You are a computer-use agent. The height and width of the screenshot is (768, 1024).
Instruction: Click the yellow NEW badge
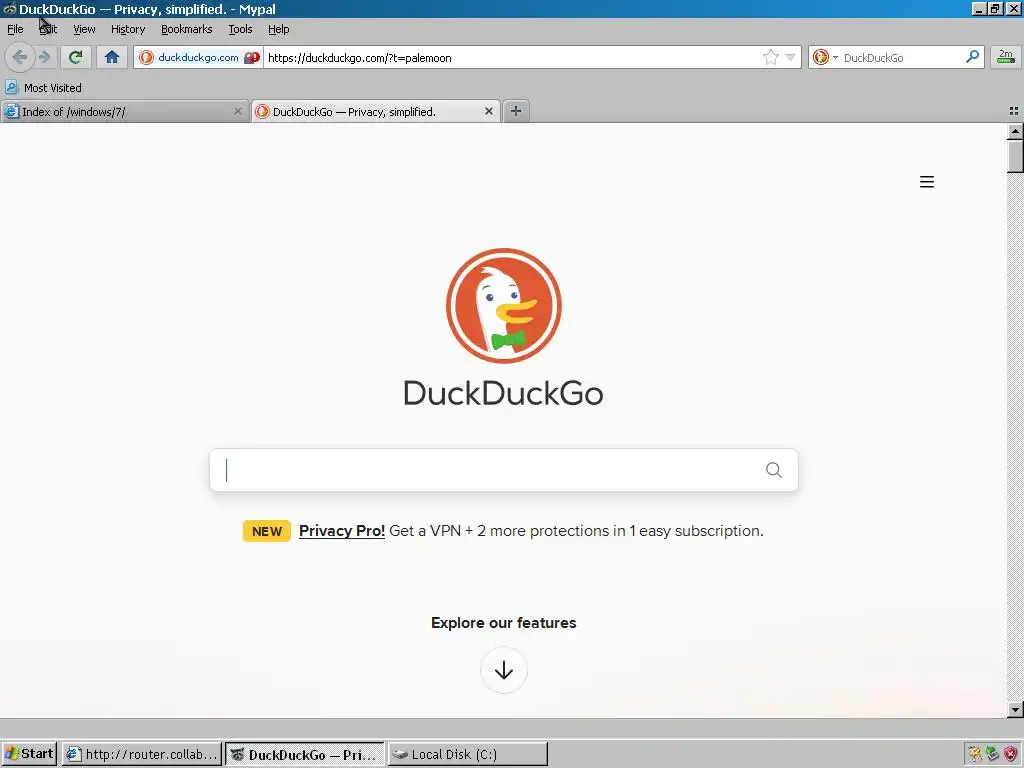point(266,532)
